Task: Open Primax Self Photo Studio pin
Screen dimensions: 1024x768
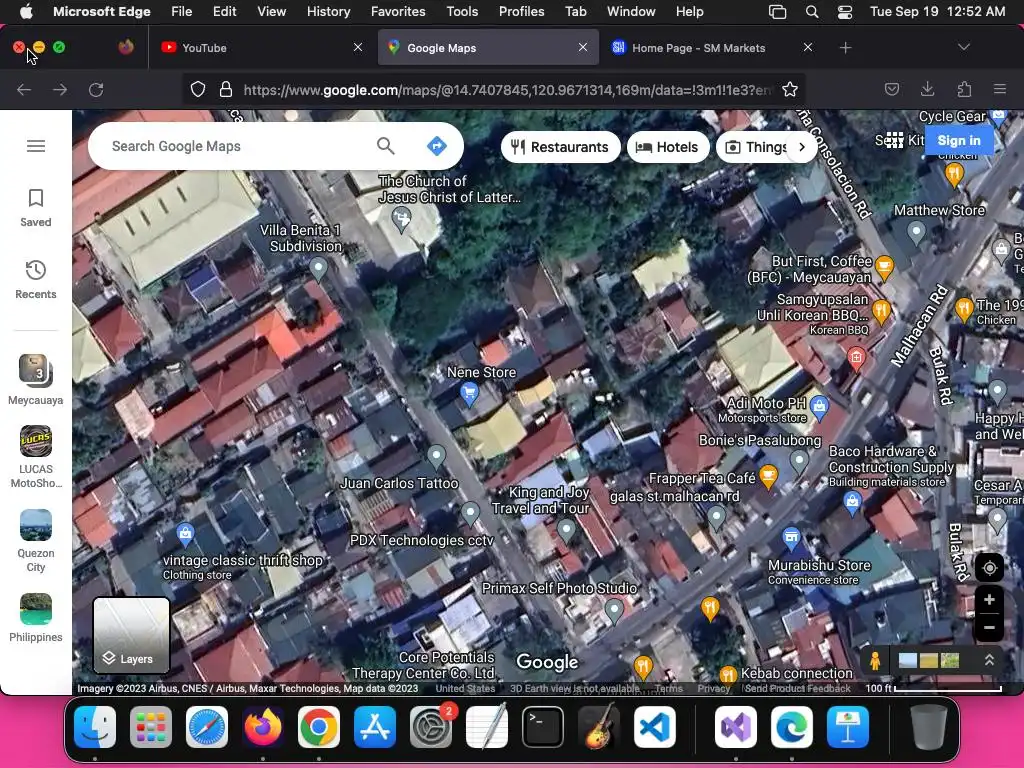Action: (x=614, y=611)
